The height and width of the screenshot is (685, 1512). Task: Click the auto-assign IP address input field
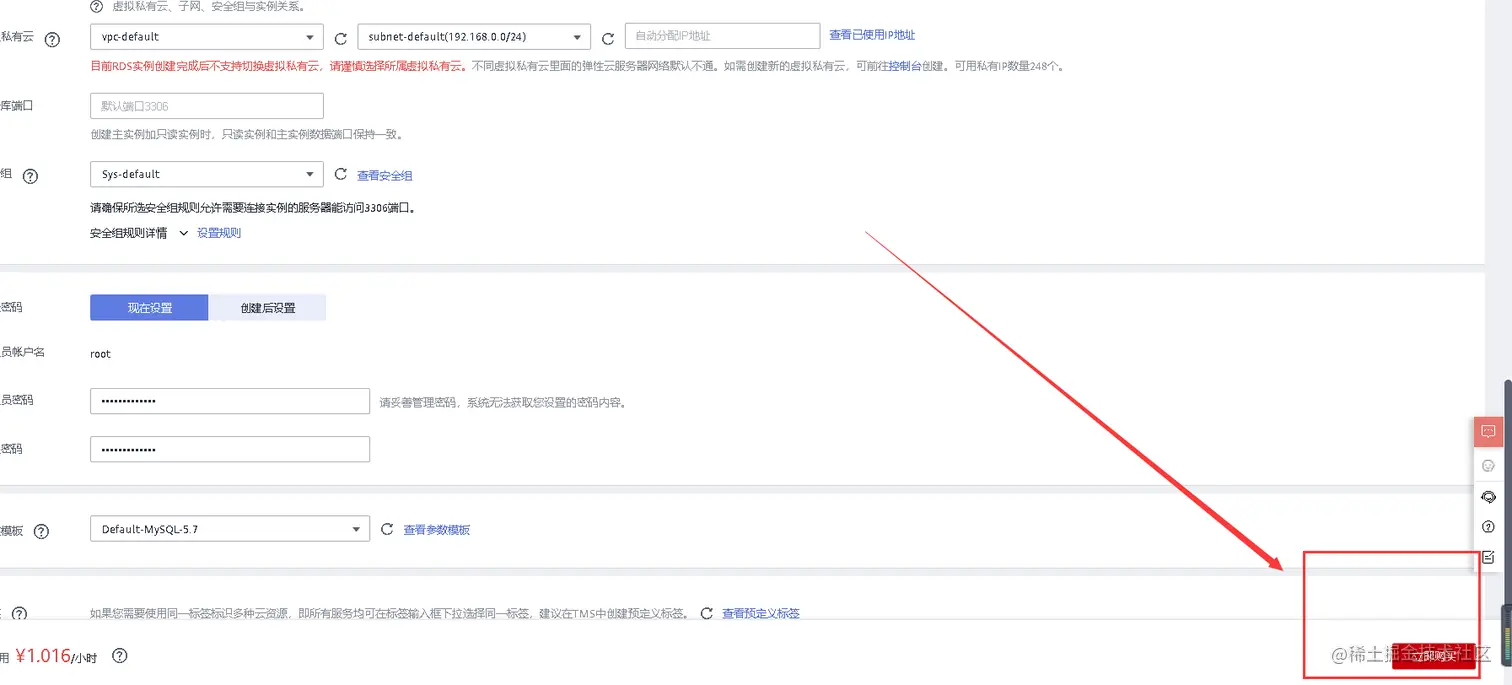pos(722,35)
